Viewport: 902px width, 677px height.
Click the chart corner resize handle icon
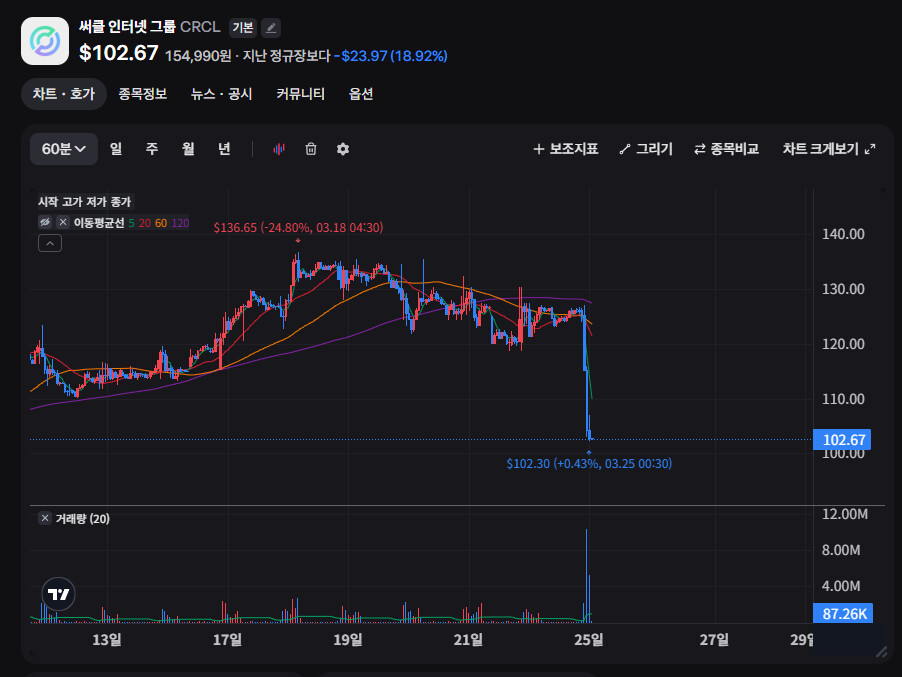(x=881, y=652)
